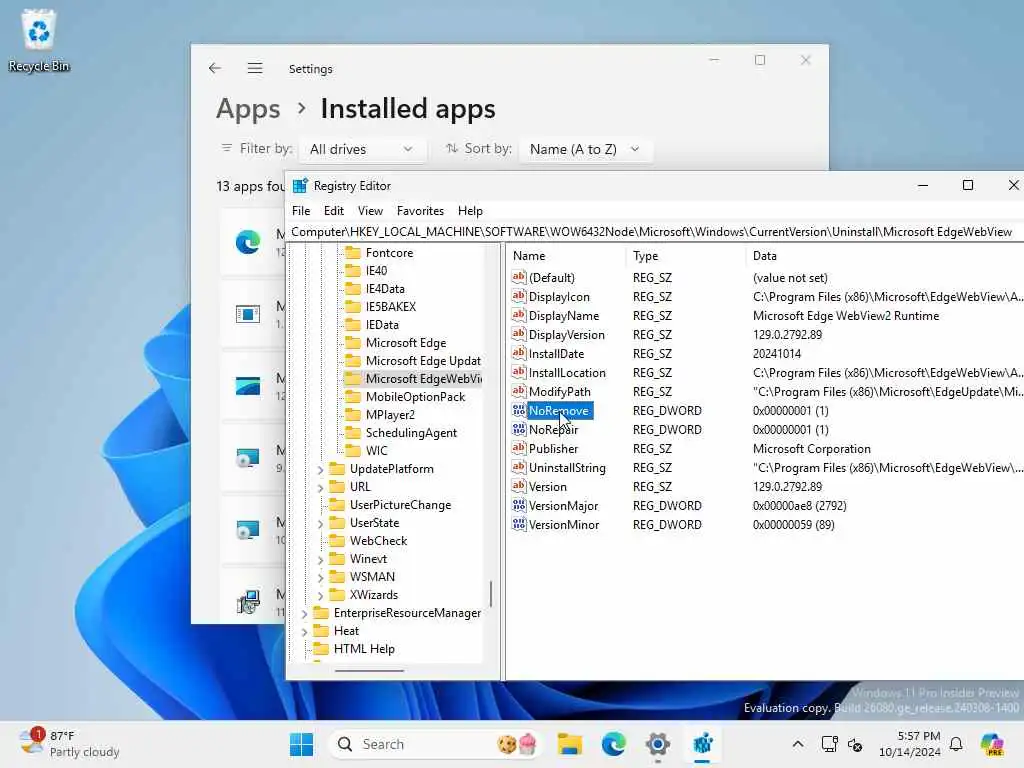Open the Favorites menu
The image size is (1024, 768).
point(420,210)
